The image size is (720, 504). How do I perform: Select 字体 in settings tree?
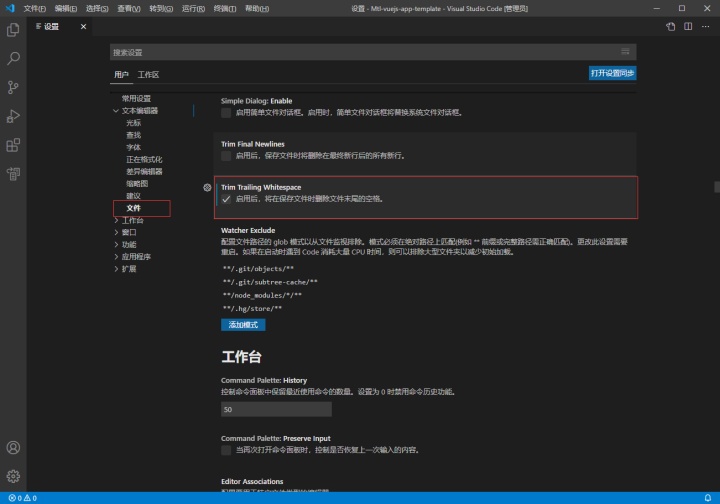point(134,147)
